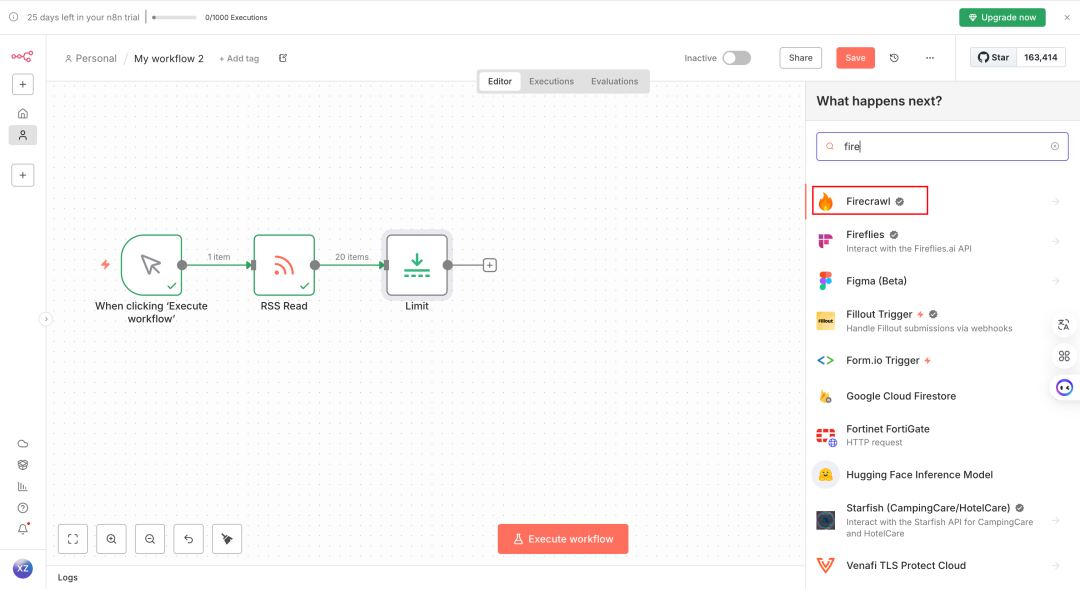Viewport: 1080px width, 589px height.
Task: Toggle the Inactive workflow switch
Action: pos(736,58)
